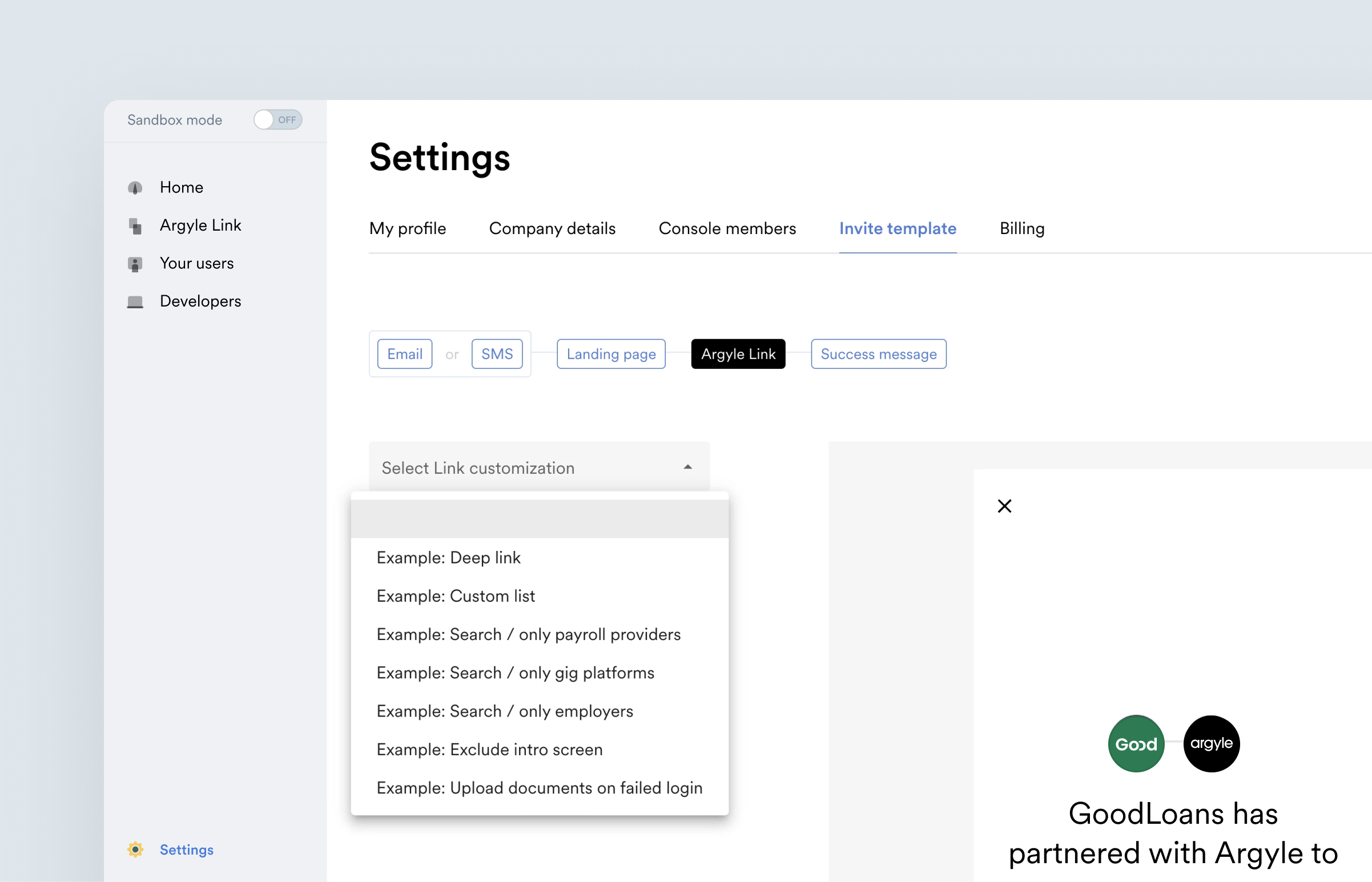Open the Landing page step
This screenshot has width=1372, height=882.
point(610,354)
